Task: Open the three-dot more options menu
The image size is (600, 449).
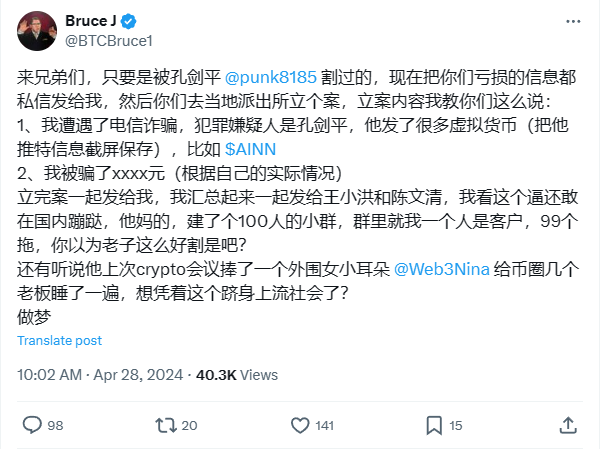Action: coord(573,21)
